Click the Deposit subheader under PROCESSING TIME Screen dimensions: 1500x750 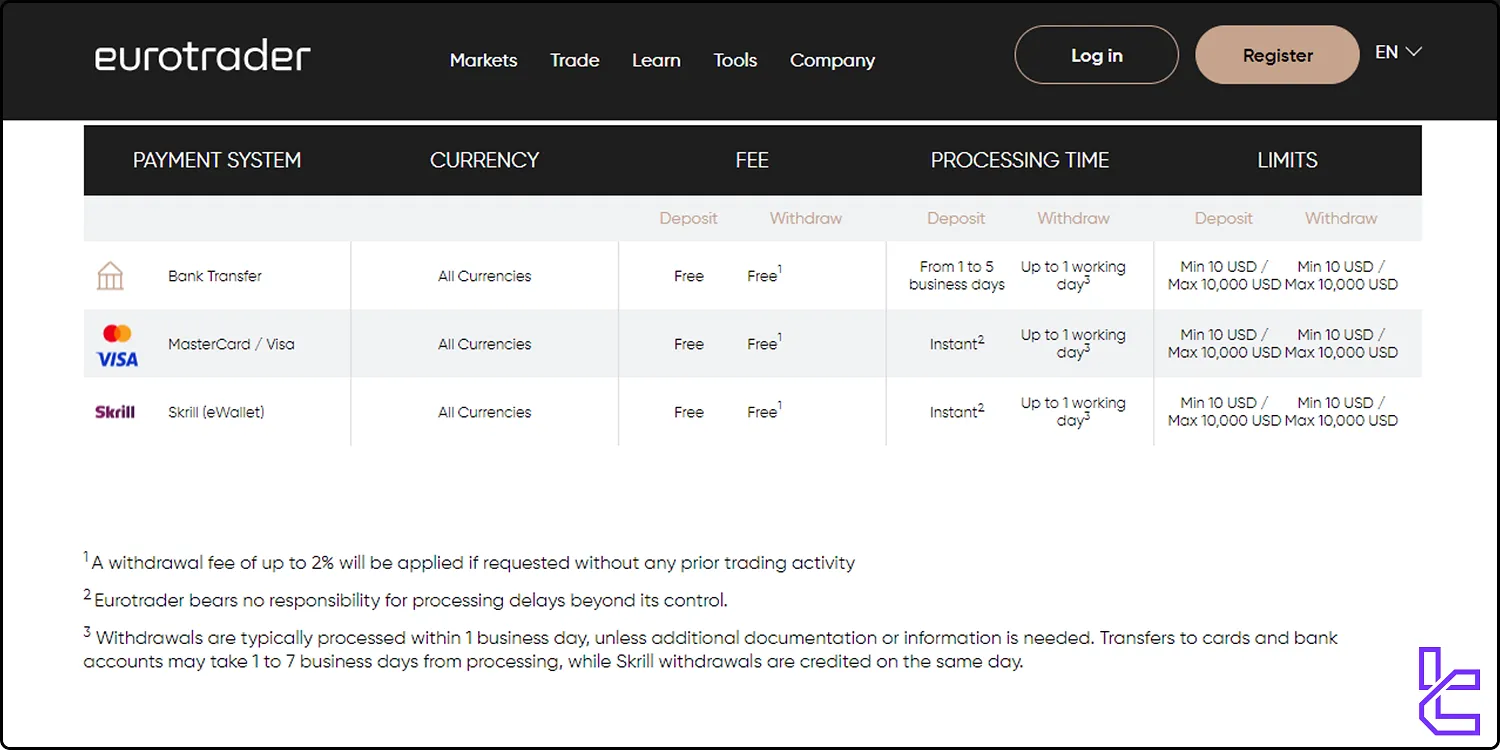[x=956, y=218]
